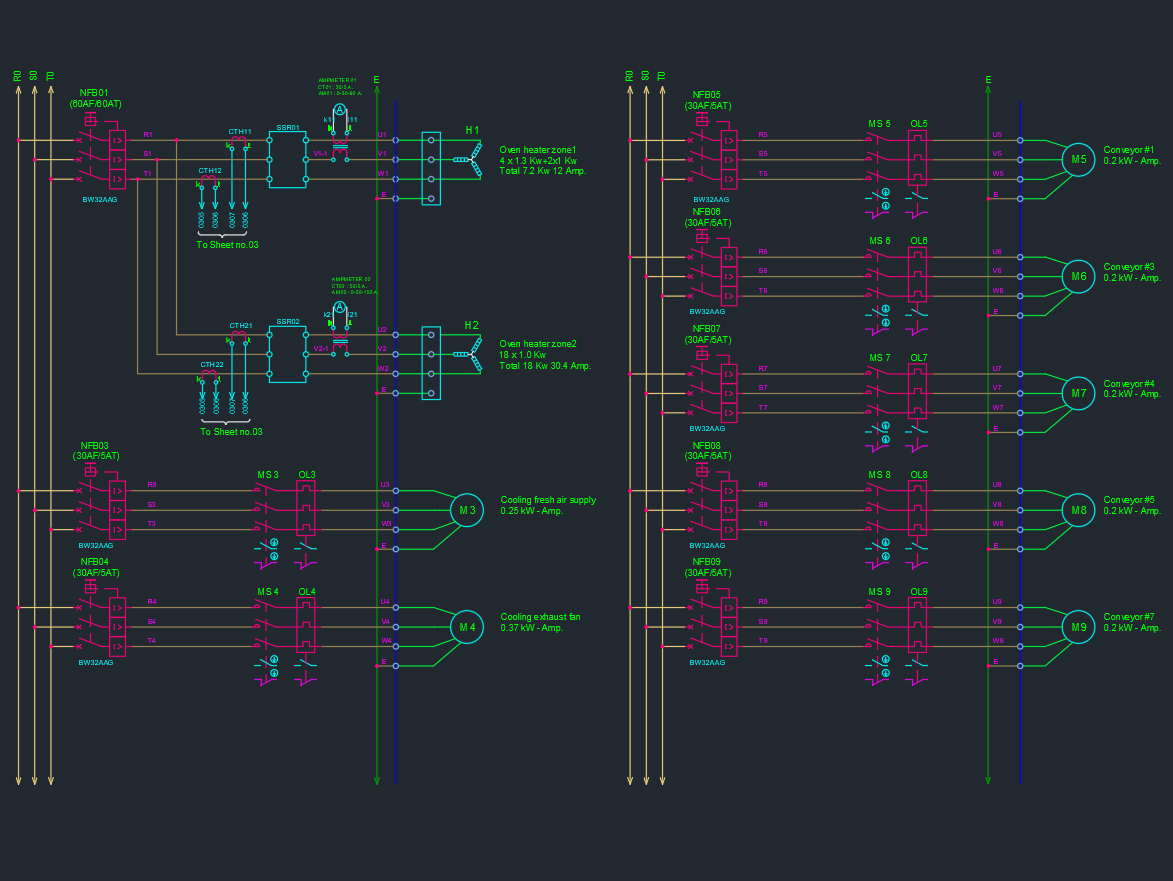The image size is (1173, 881).
Task: Select the OL4 overload relay symbol
Action: pyautogui.click(x=306, y=625)
